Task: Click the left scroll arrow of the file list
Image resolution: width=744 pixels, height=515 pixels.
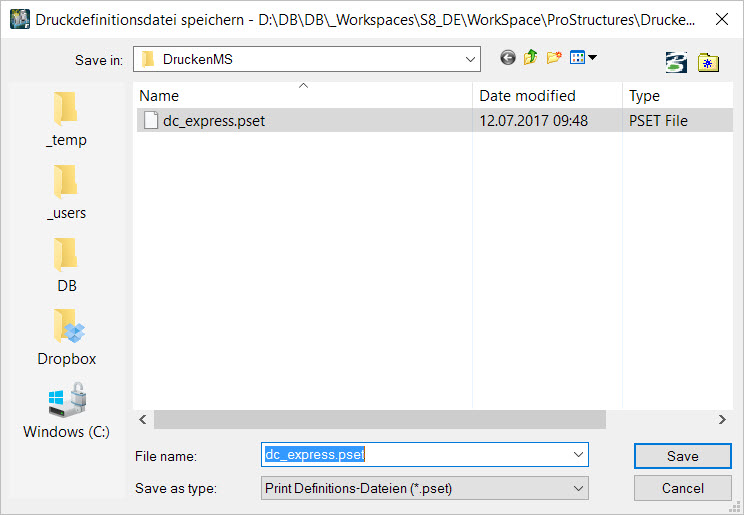Action: (x=143, y=420)
